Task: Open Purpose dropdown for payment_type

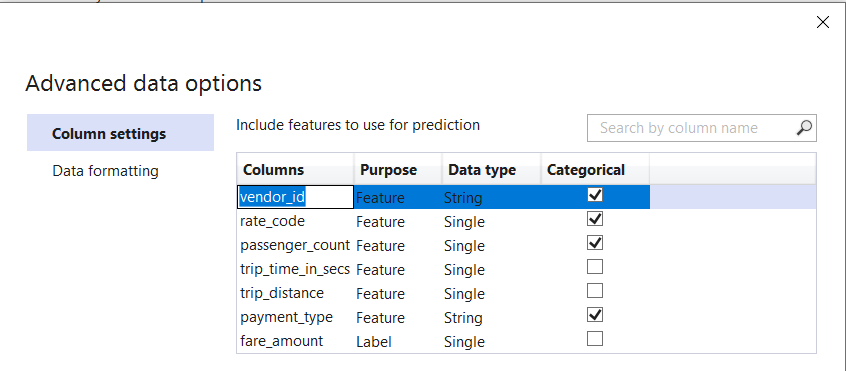Action: pyautogui.click(x=398, y=318)
